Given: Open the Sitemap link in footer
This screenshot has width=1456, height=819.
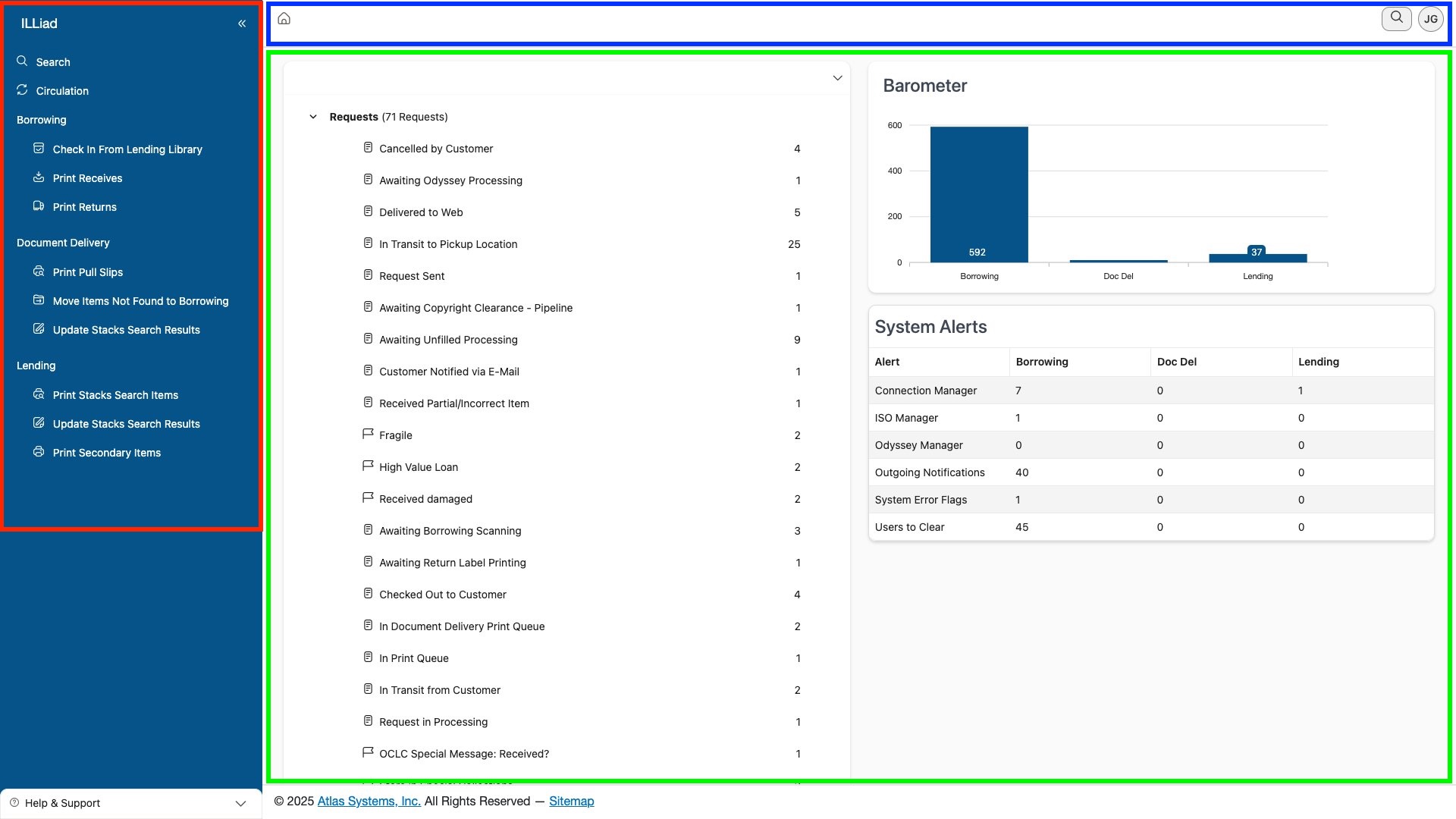Looking at the screenshot, I should [x=572, y=801].
